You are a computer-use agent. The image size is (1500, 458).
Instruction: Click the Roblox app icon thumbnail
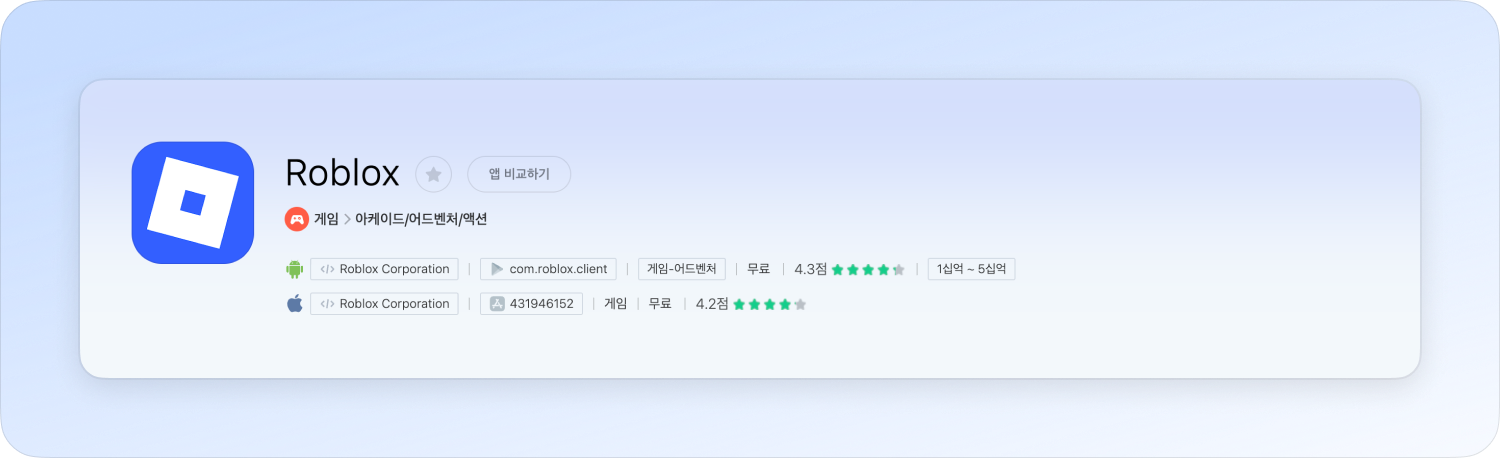[192, 203]
